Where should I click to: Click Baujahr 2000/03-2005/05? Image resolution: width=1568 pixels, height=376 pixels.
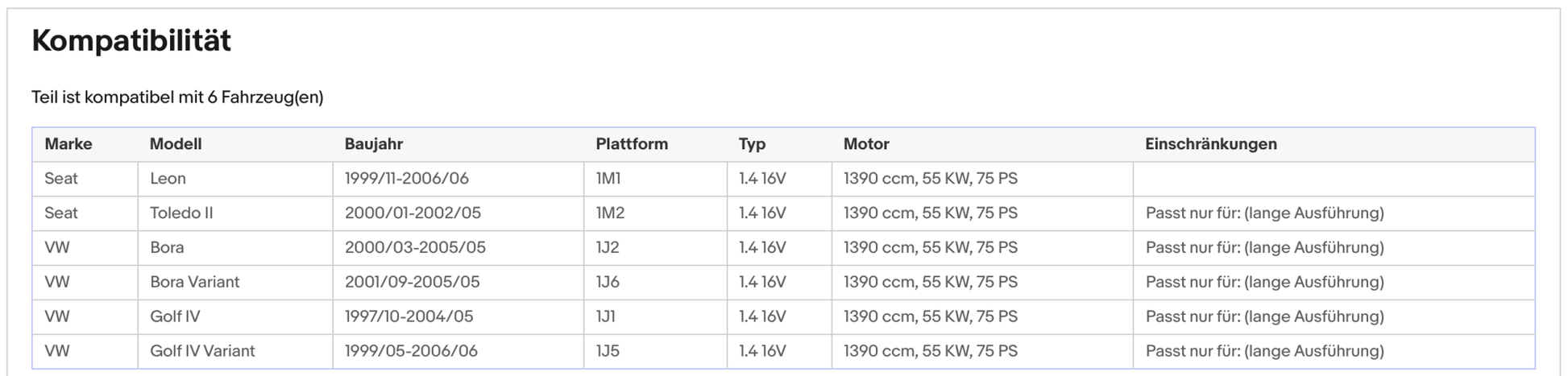pyautogui.click(x=415, y=248)
